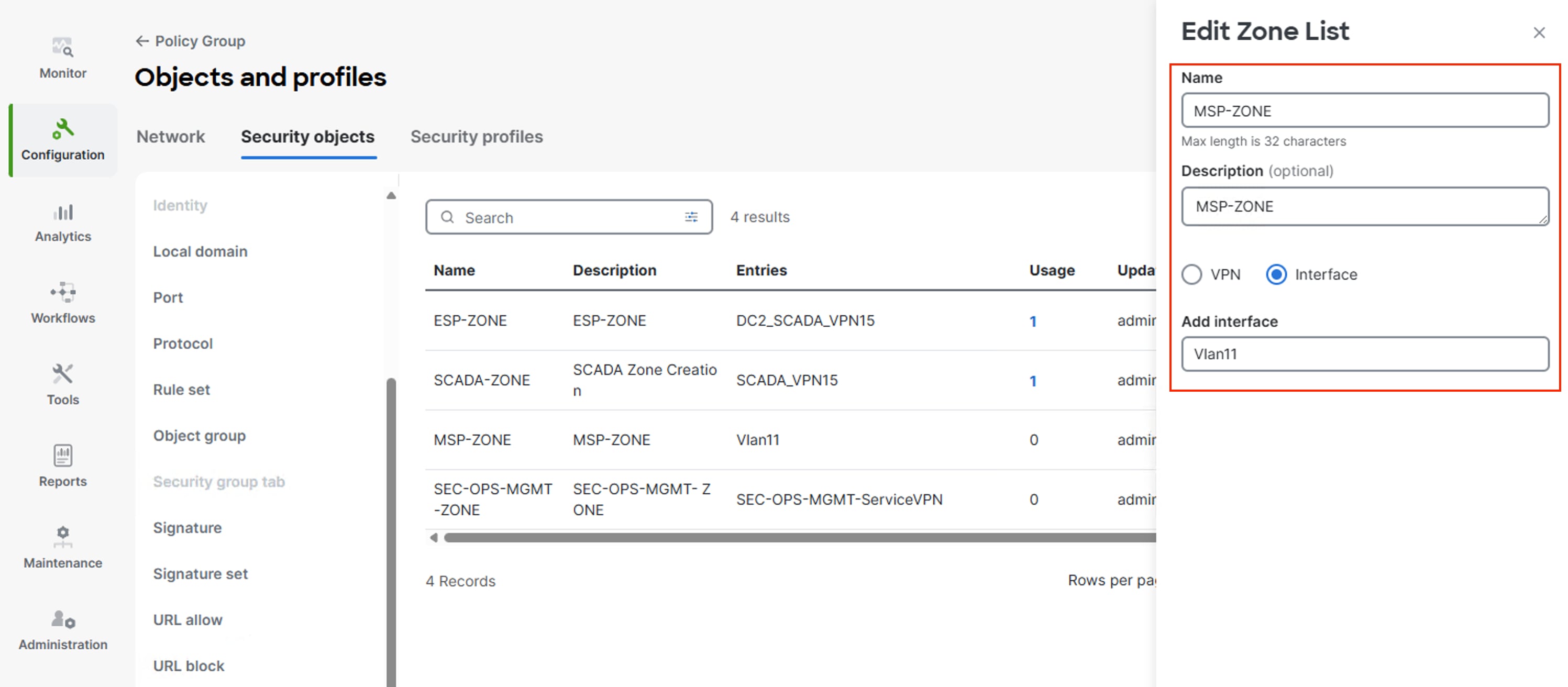Viewport: 1568px width, 687px height.
Task: Click the usage count link for ESP-ZONE
Action: [x=1033, y=322]
